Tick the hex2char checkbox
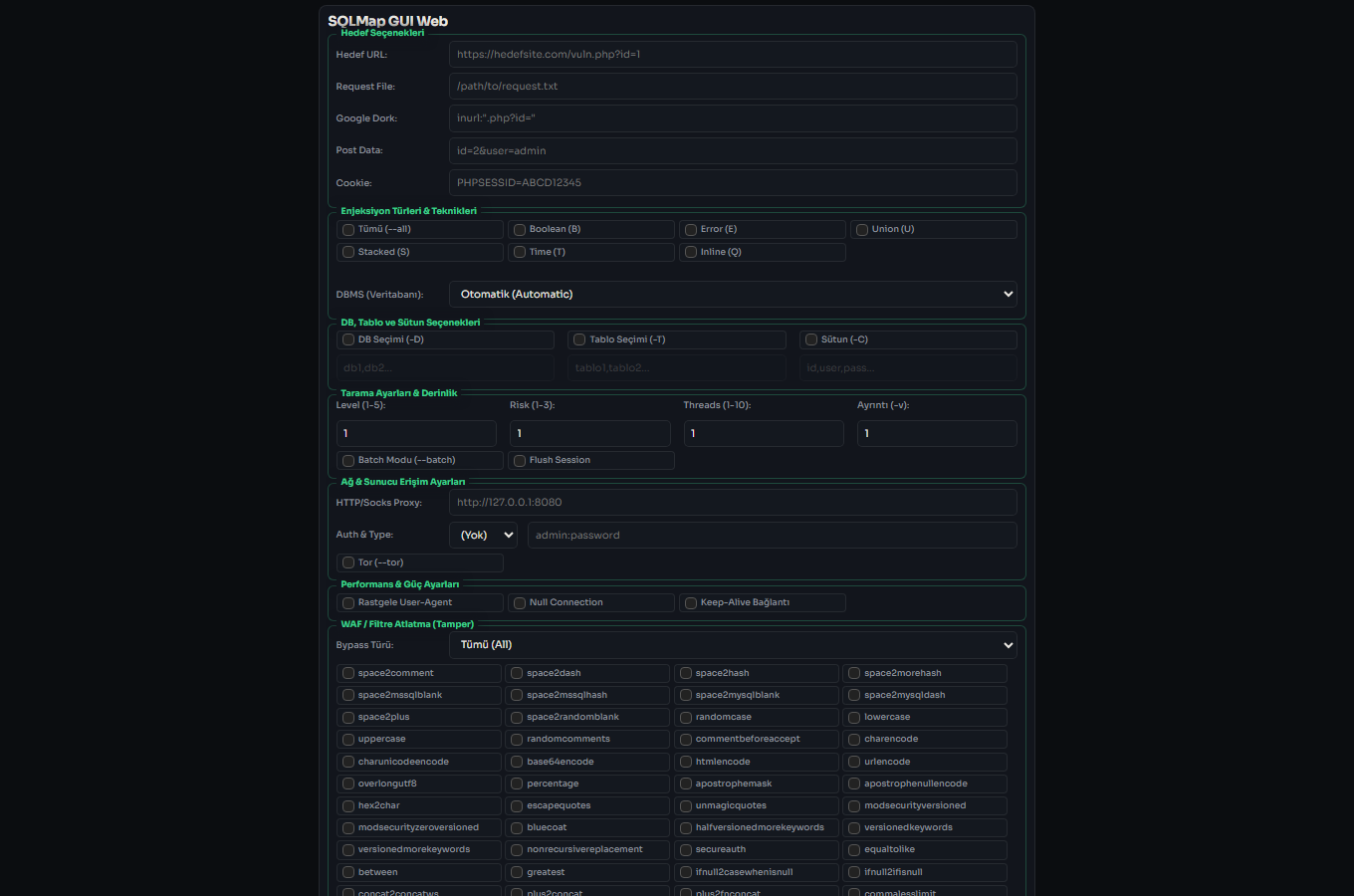1354x896 pixels. click(x=348, y=806)
